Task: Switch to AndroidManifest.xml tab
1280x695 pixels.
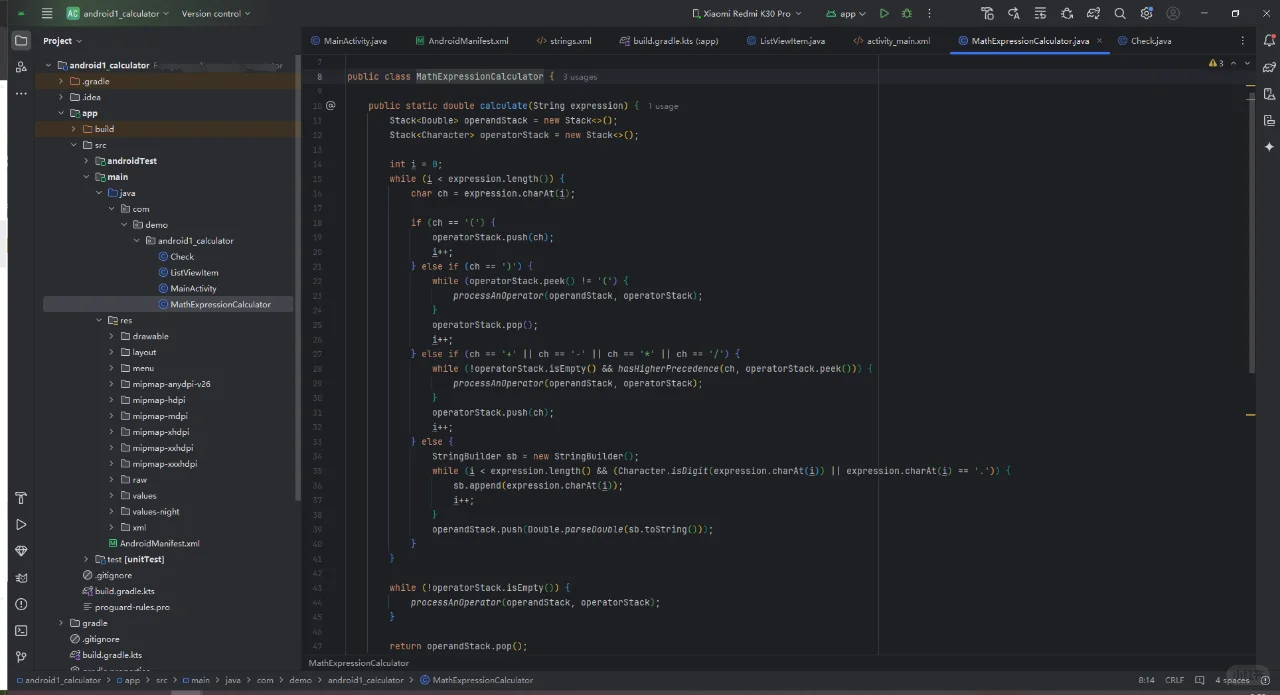Action: [462, 41]
